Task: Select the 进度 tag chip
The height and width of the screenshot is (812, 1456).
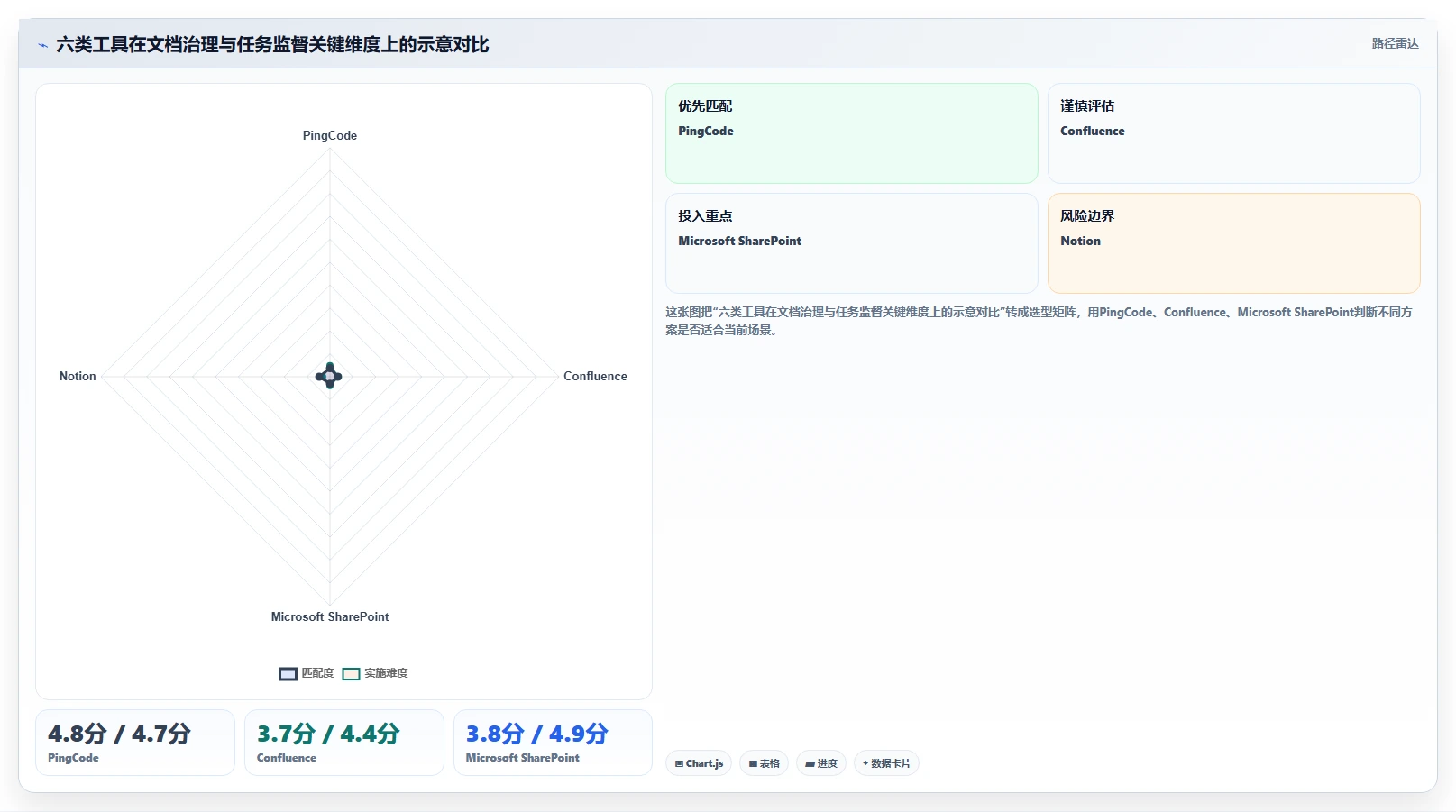Action: (820, 763)
